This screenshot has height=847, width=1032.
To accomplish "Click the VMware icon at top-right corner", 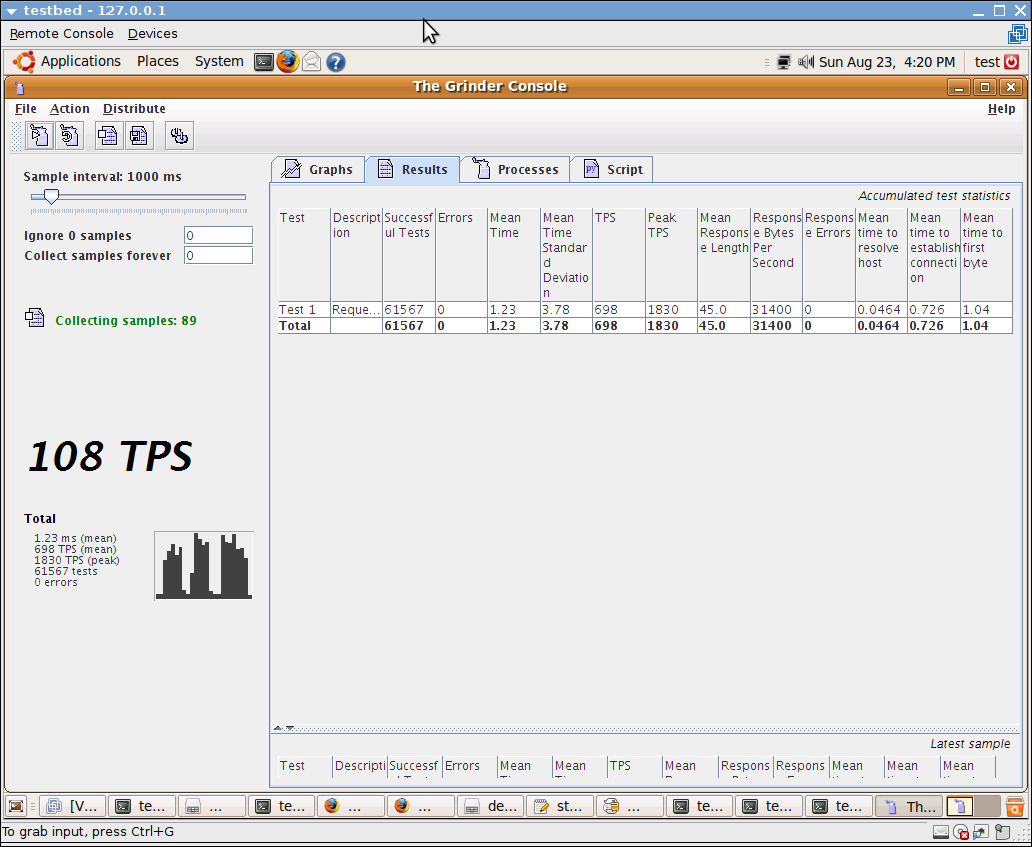I will tap(1018, 34).
